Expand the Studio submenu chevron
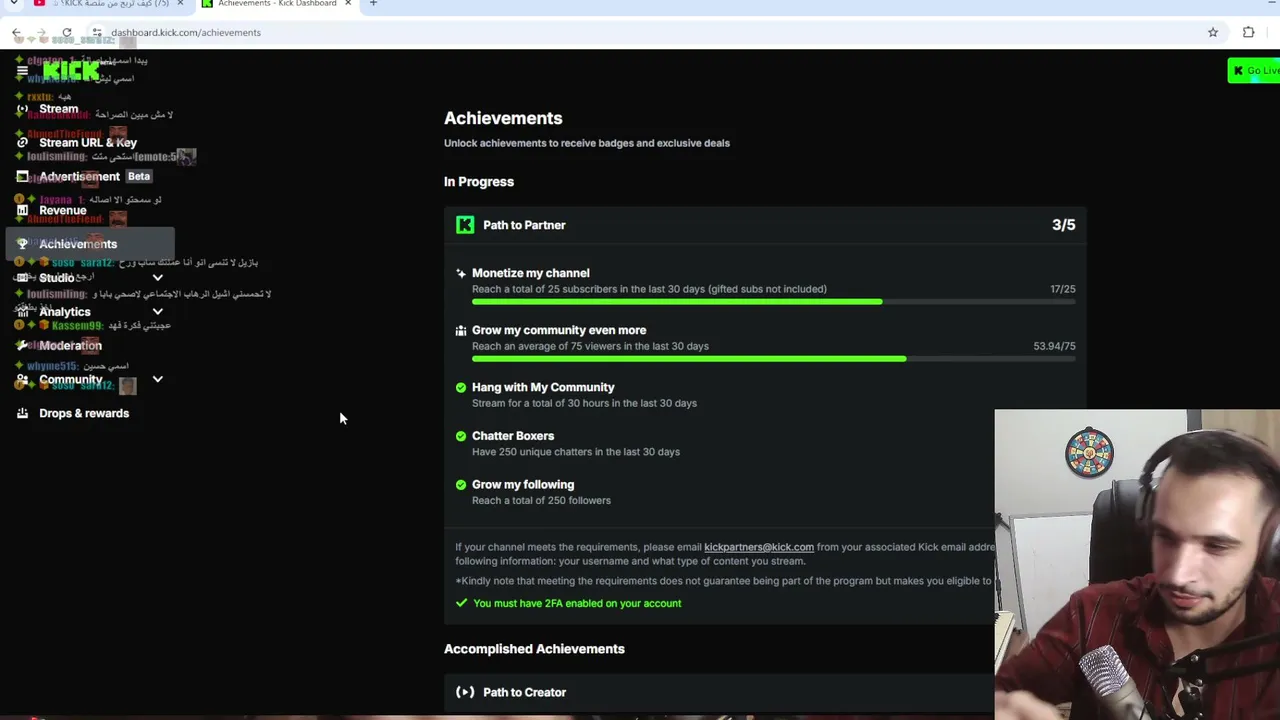The image size is (1280, 720). click(x=157, y=278)
